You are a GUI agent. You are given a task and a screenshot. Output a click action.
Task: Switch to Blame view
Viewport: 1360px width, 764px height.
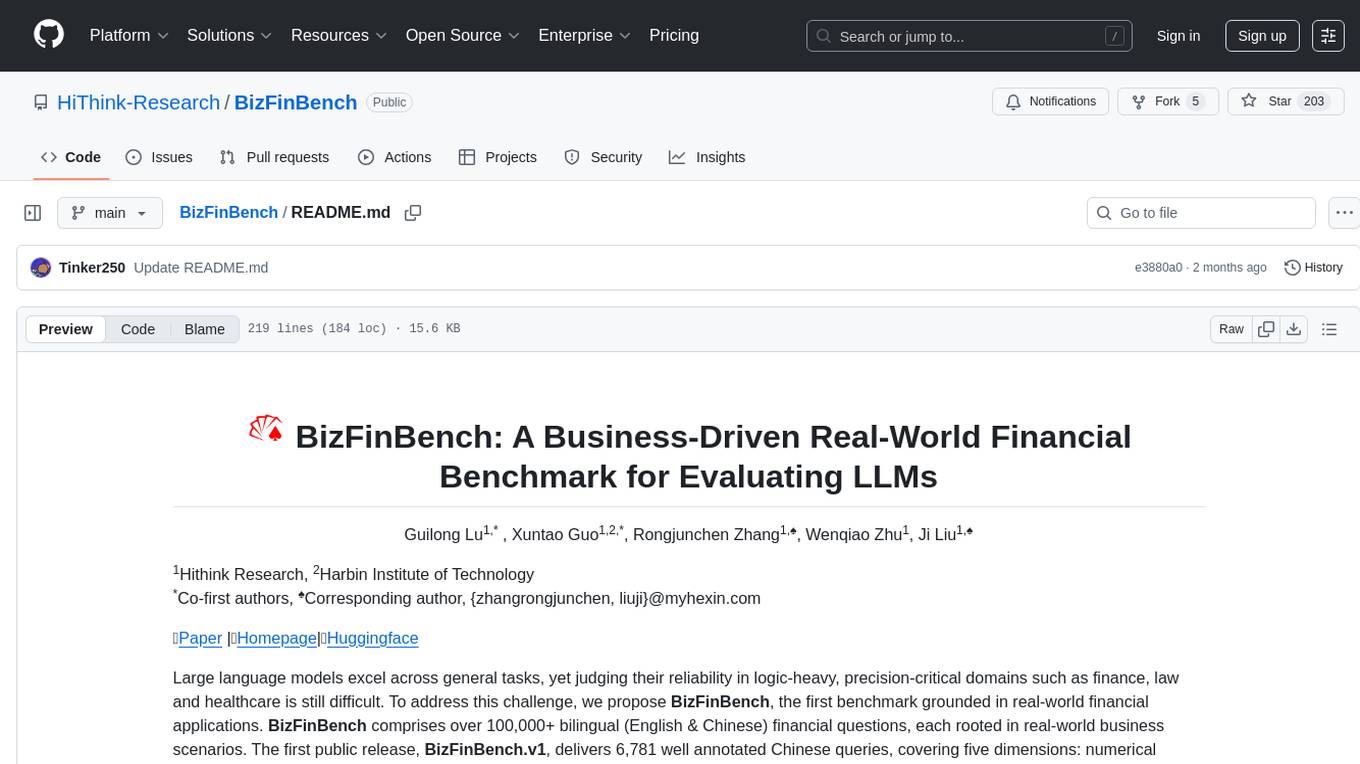[x=204, y=329]
